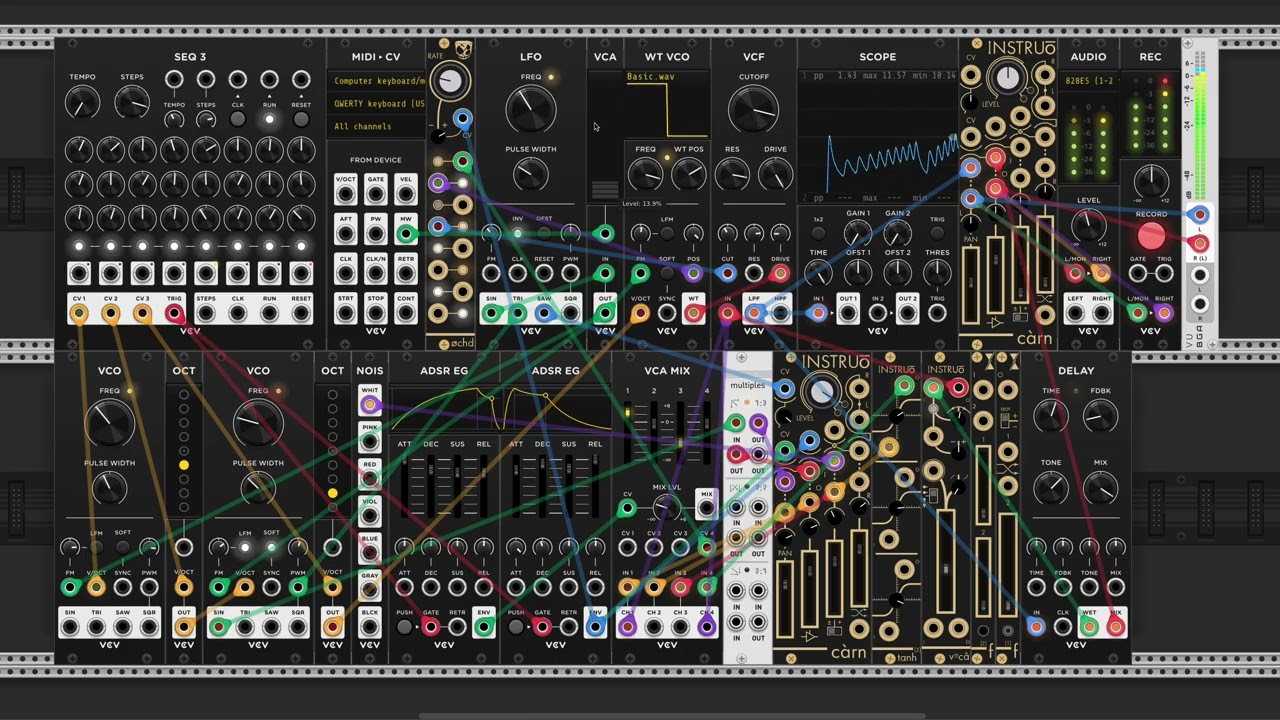Select the lit yellow octave on left OCT
The image size is (1280, 720).
184,465
